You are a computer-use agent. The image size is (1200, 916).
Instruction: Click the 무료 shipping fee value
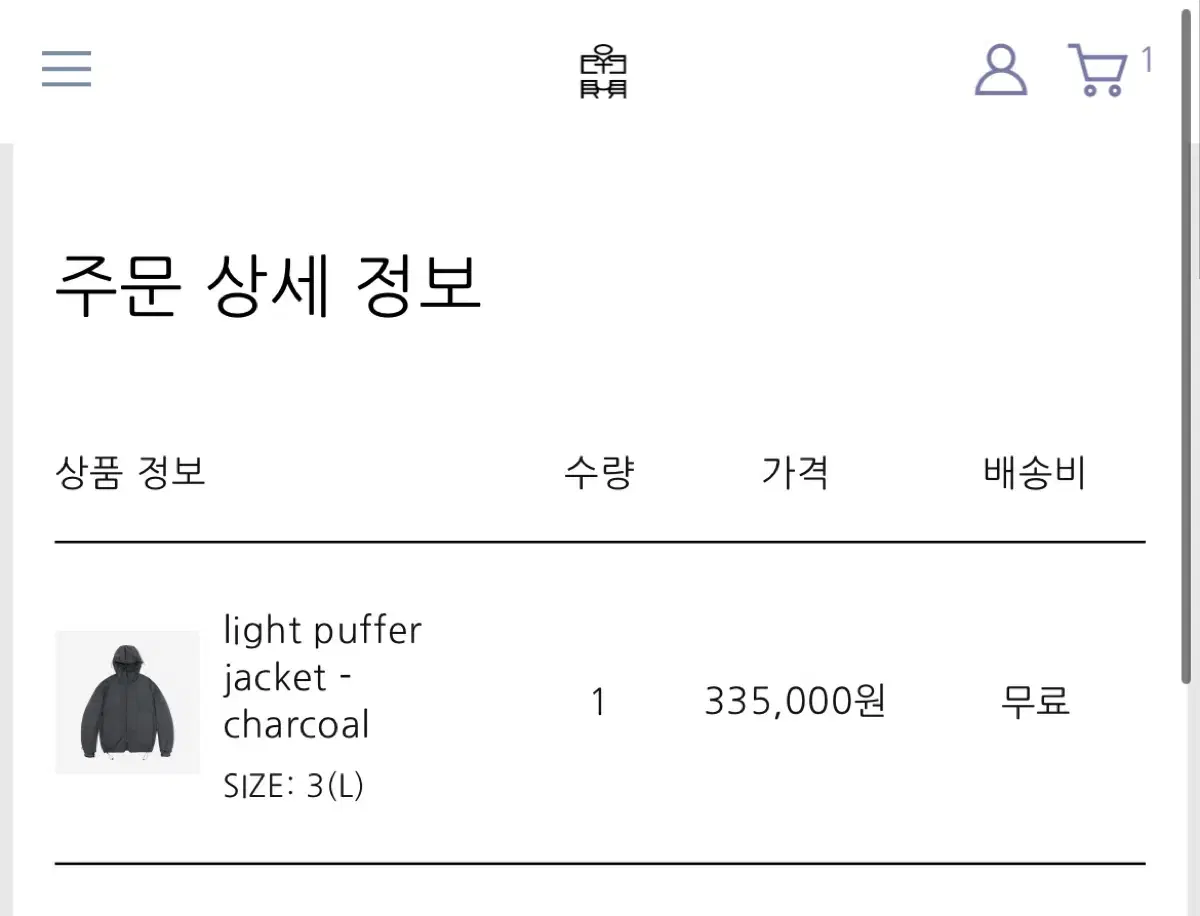pos(1035,701)
